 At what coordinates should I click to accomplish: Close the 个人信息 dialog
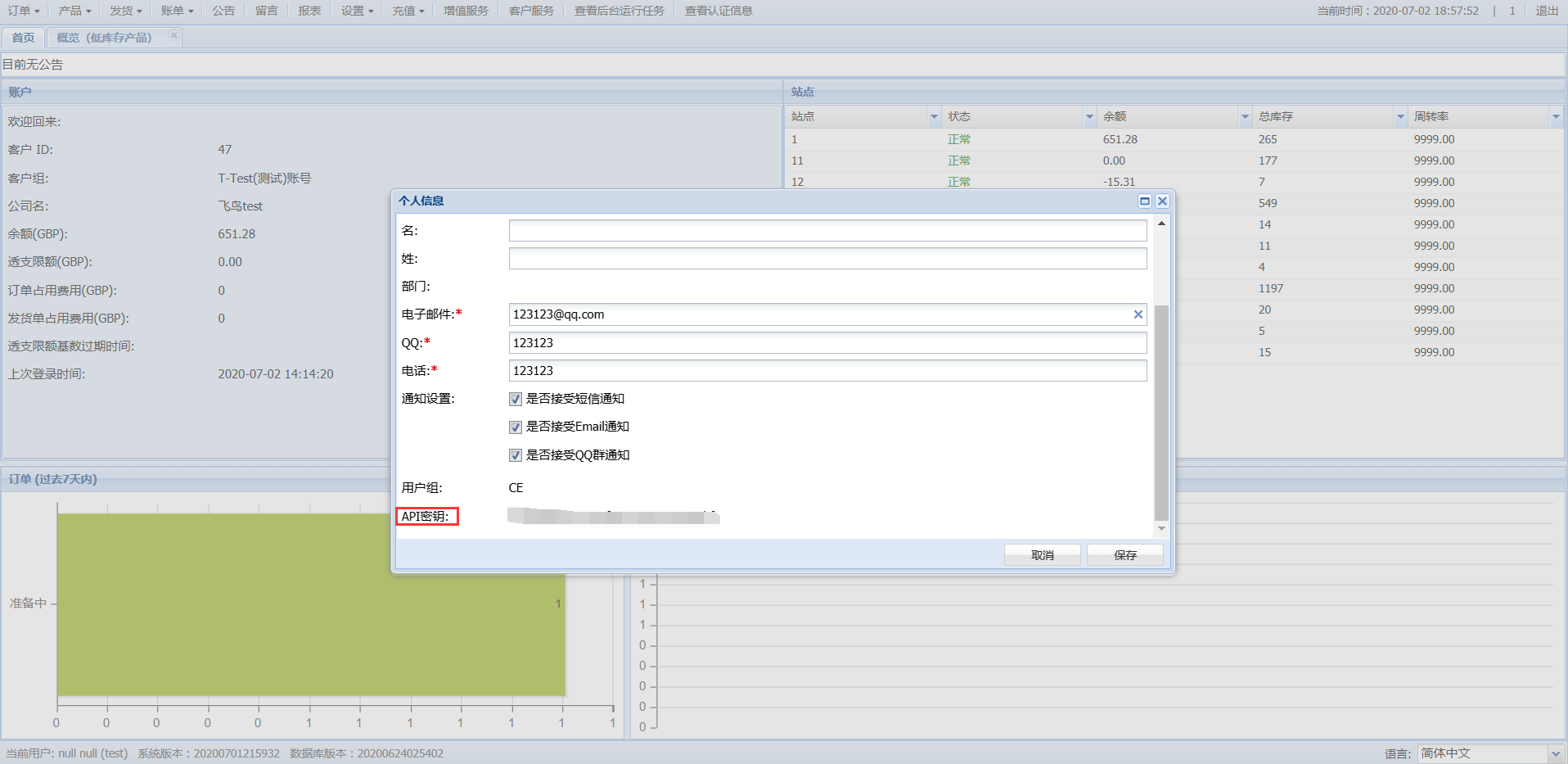coord(1162,201)
